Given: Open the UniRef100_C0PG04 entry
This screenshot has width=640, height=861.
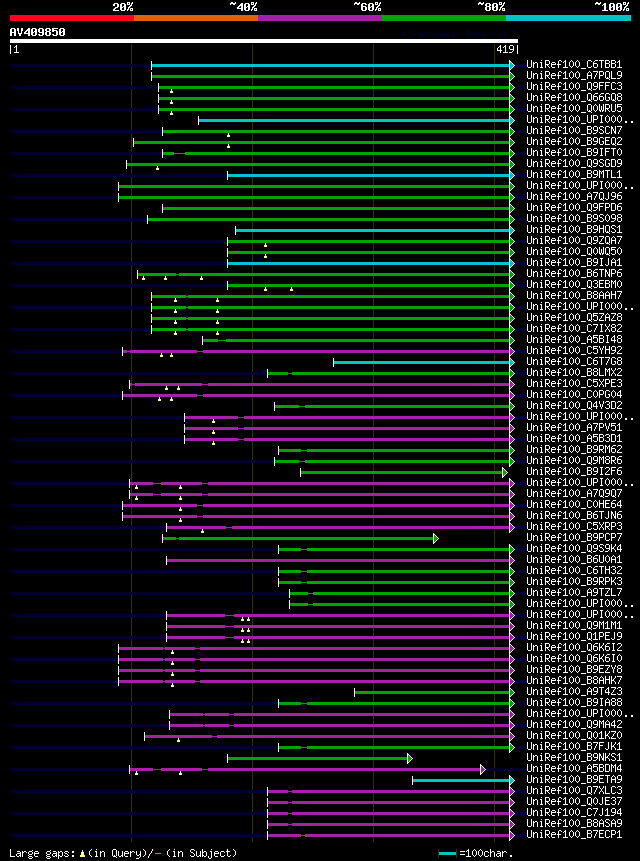Looking at the screenshot, I should 574,395.
